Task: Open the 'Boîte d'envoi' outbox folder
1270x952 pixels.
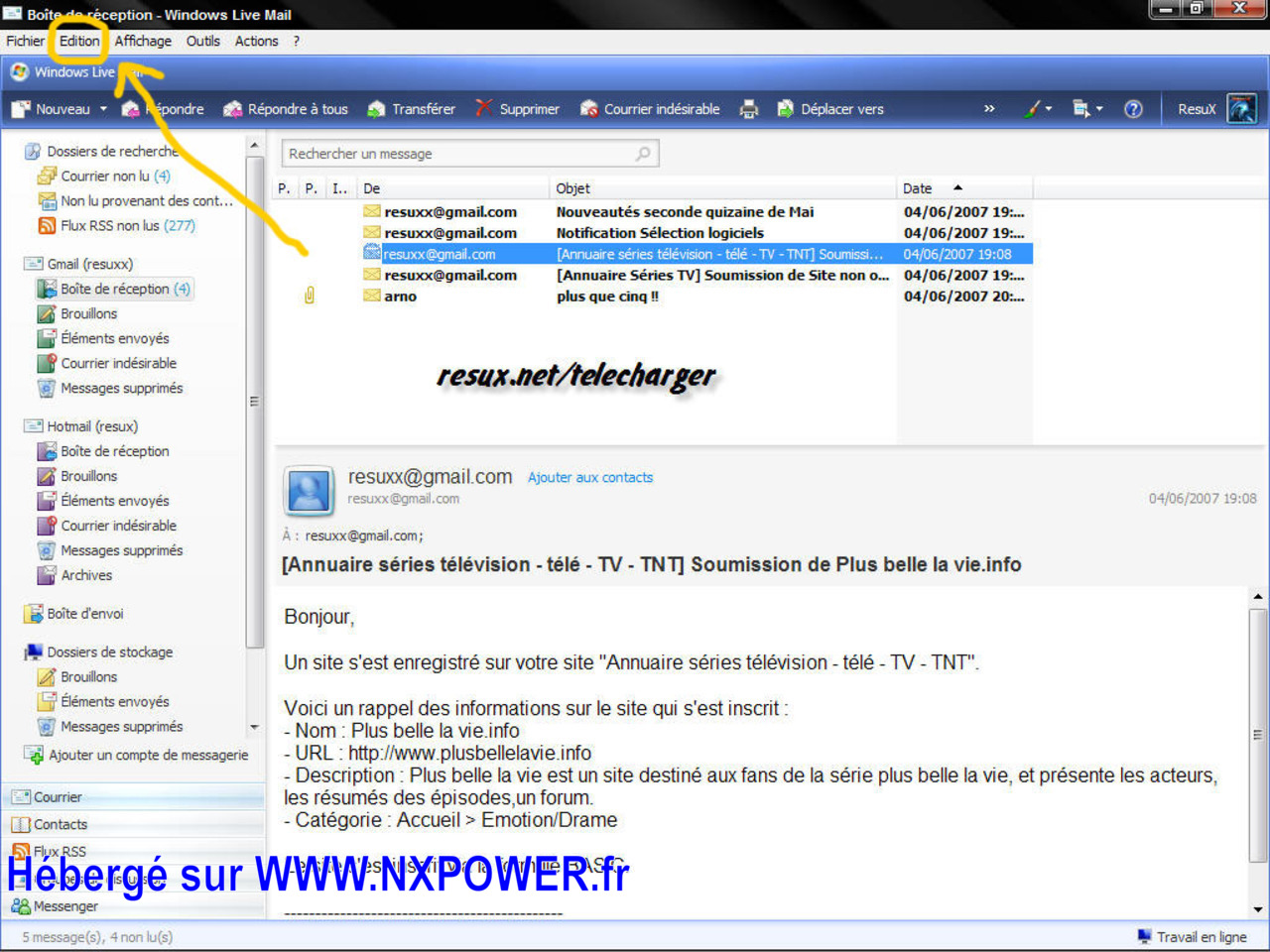Action: click(x=74, y=614)
